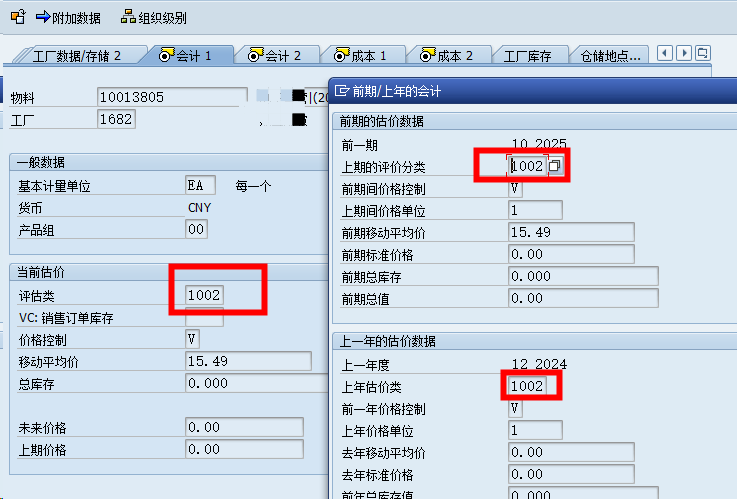Click the 一般数据 group header
Screen dimensions: 737x499
41,163
